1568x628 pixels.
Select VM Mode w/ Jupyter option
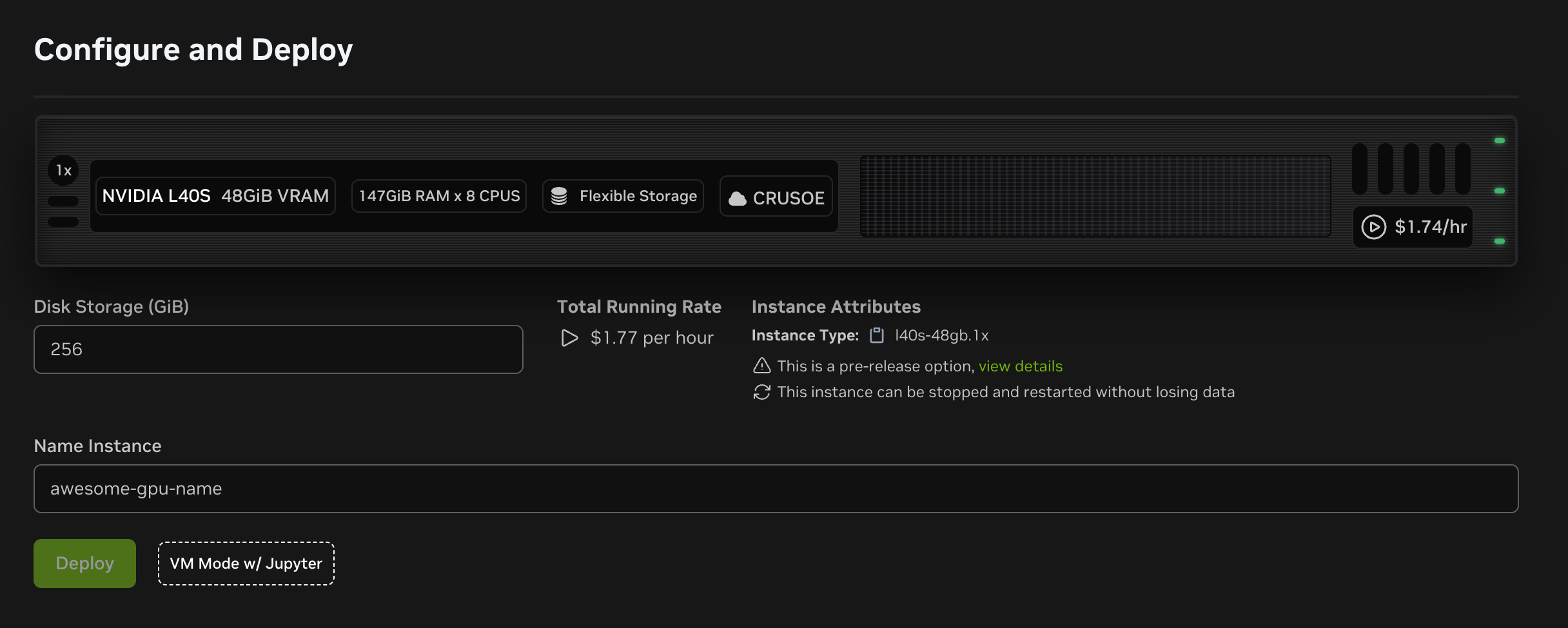246,563
